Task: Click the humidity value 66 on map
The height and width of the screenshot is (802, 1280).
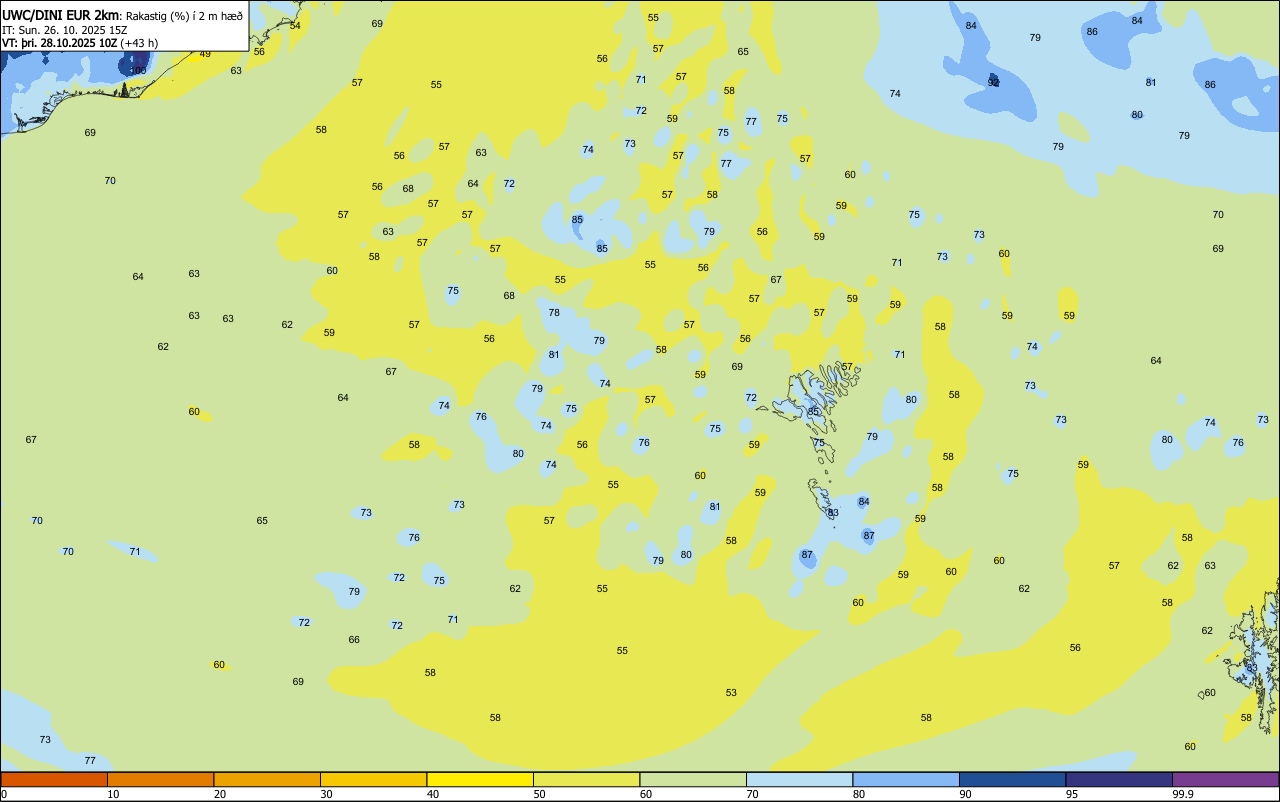Action: (x=354, y=640)
